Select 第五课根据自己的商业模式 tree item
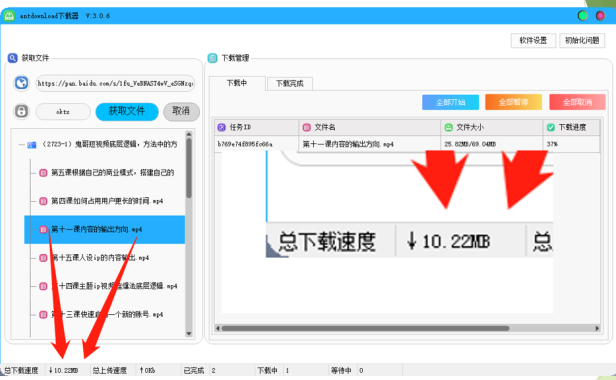 tap(113, 173)
